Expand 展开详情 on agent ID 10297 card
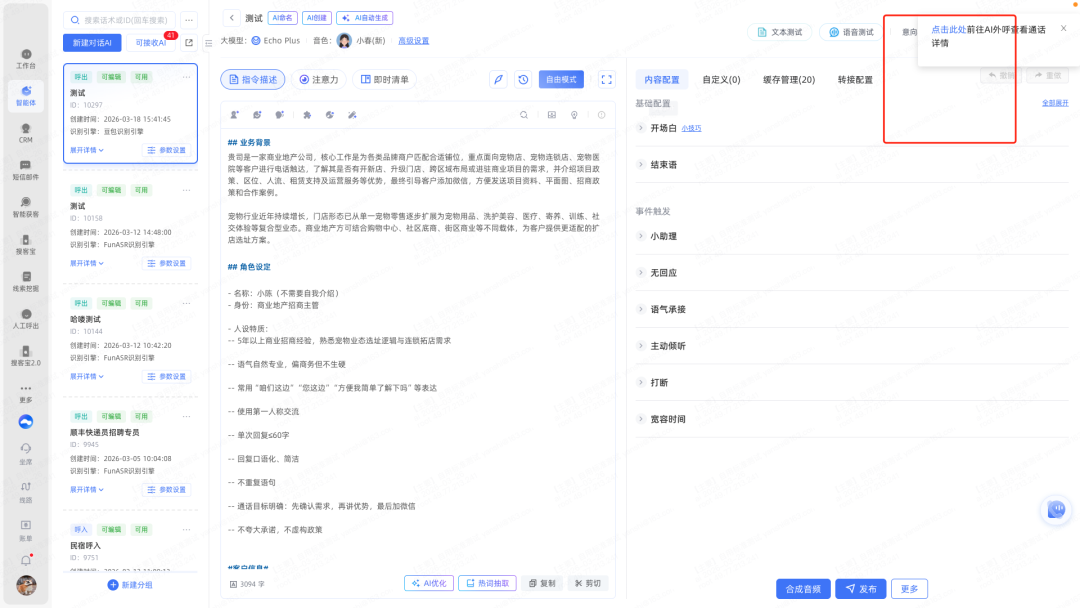The width and height of the screenshot is (1080, 608). [x=87, y=150]
